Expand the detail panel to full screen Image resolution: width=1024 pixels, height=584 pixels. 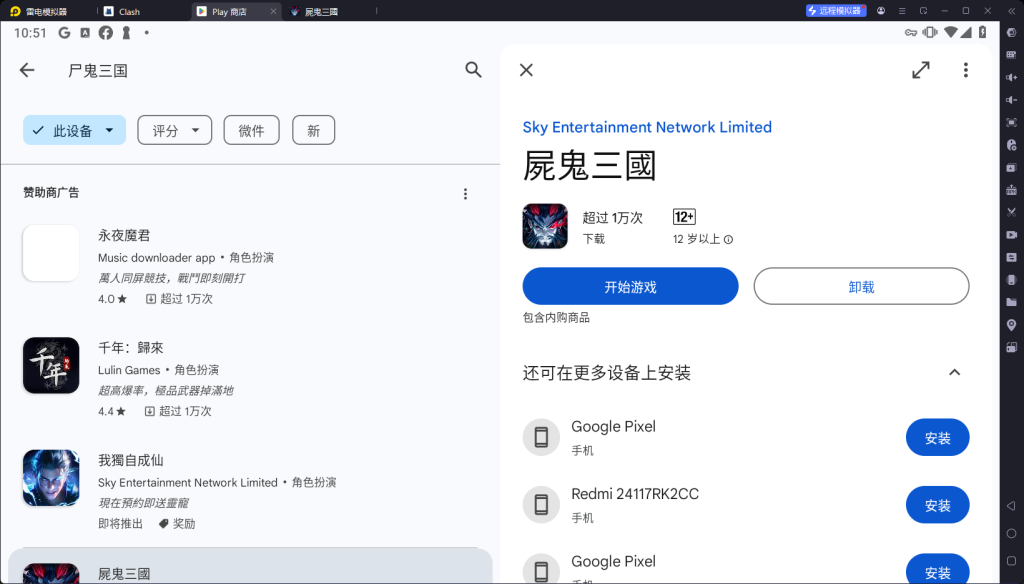[x=921, y=70]
